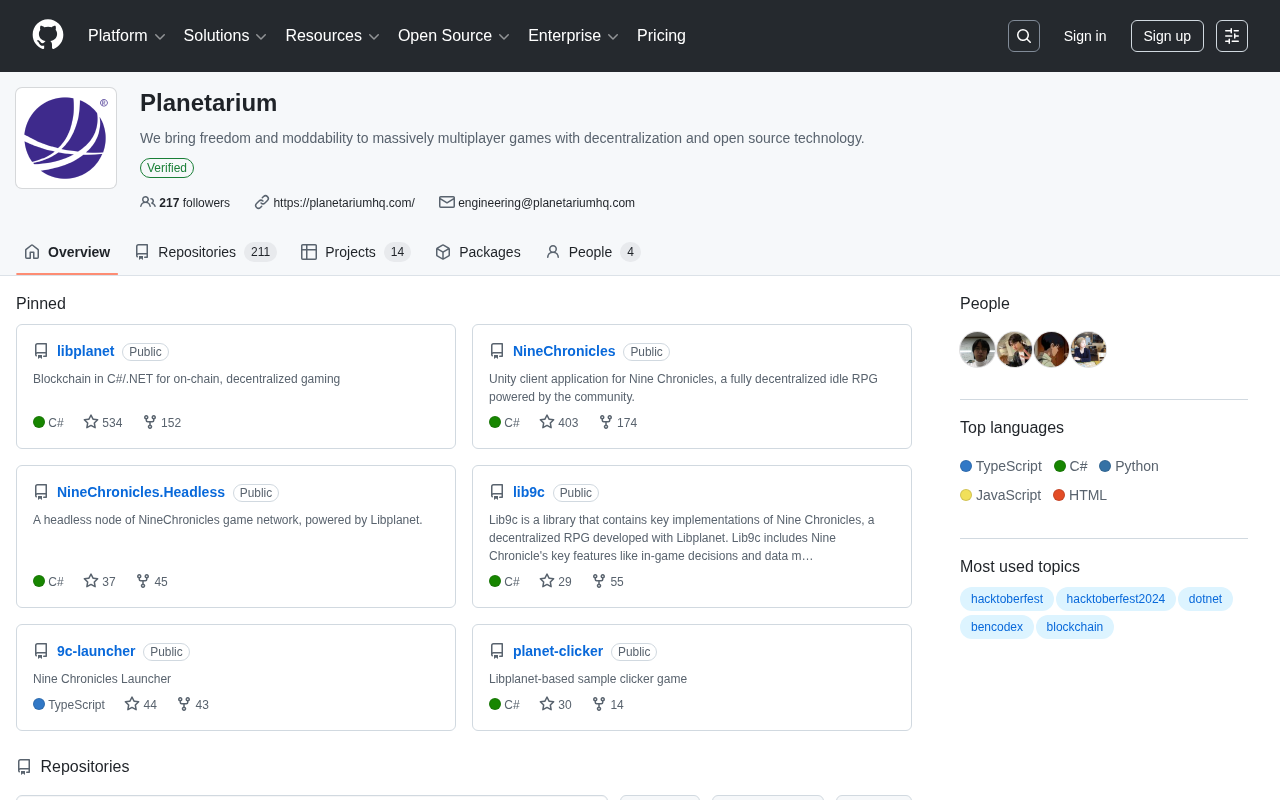View fork count on 9c-launcher card
This screenshot has width=1280, height=800.
click(x=193, y=705)
